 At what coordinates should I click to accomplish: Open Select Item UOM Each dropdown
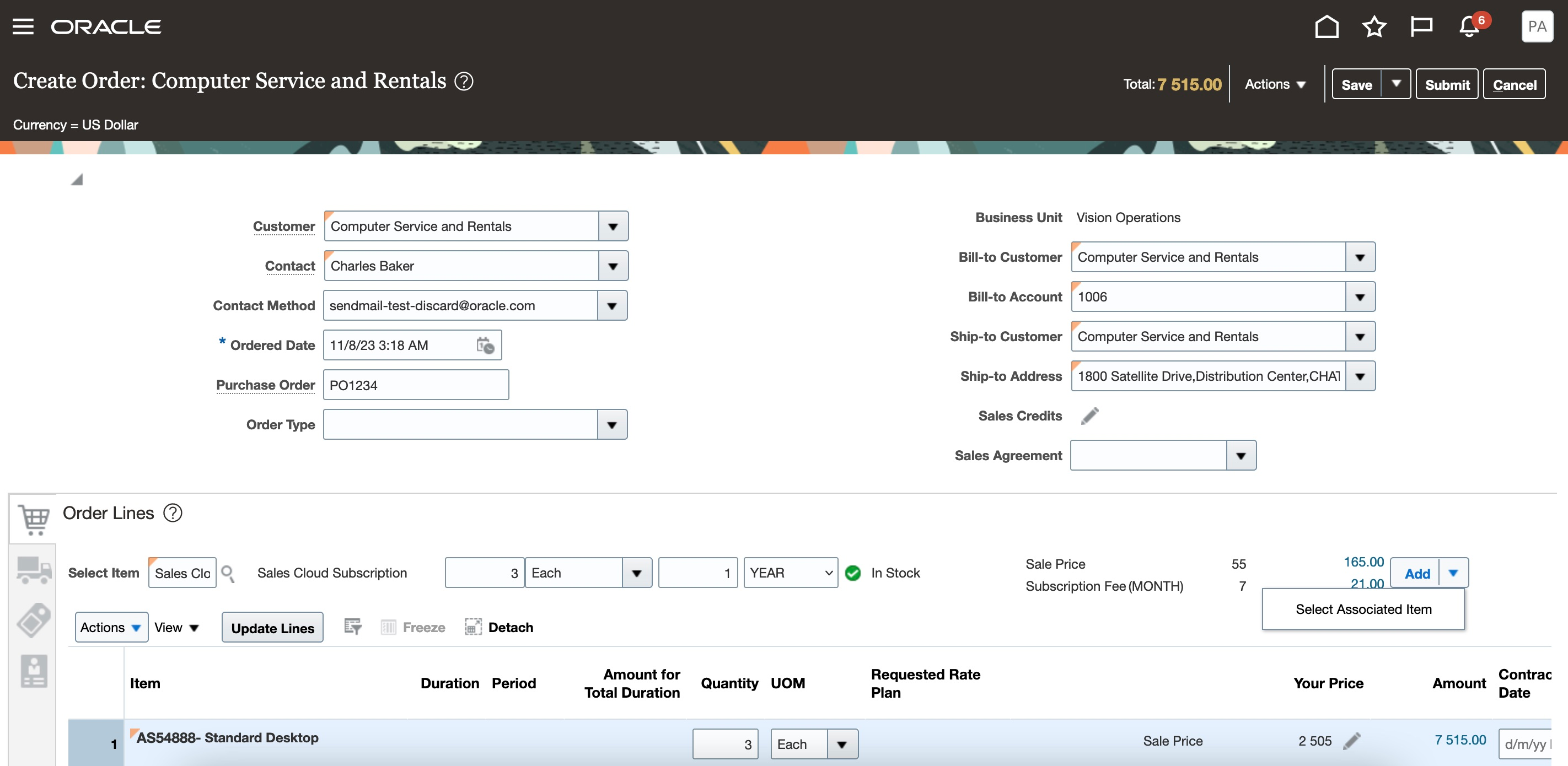pyautogui.click(x=637, y=573)
